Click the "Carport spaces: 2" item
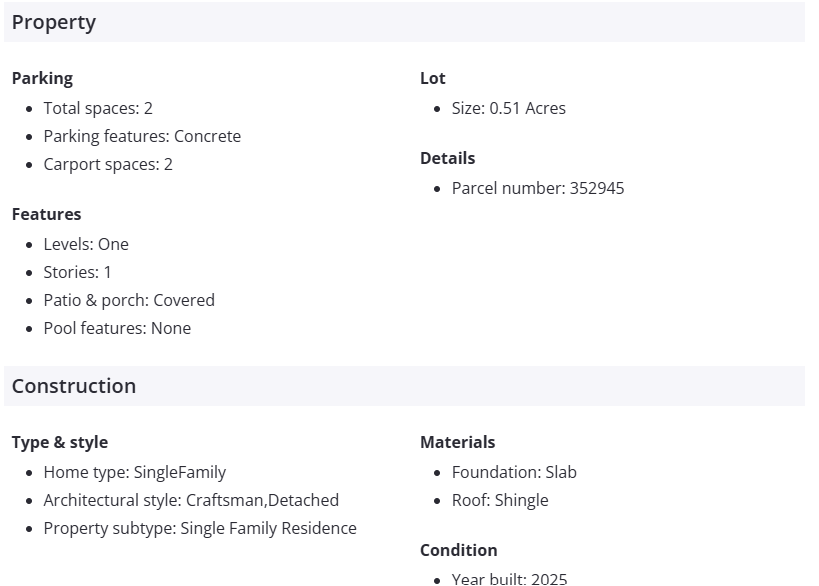Viewport: 819px width, 586px height. pyautogui.click(x=108, y=164)
